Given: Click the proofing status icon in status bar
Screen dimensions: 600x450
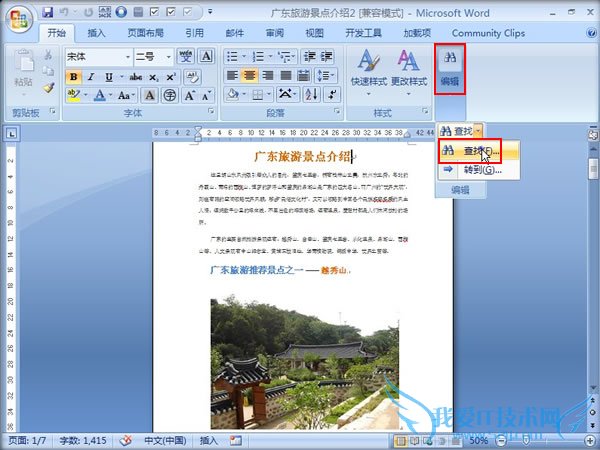Looking at the screenshot, I should coord(126,440).
